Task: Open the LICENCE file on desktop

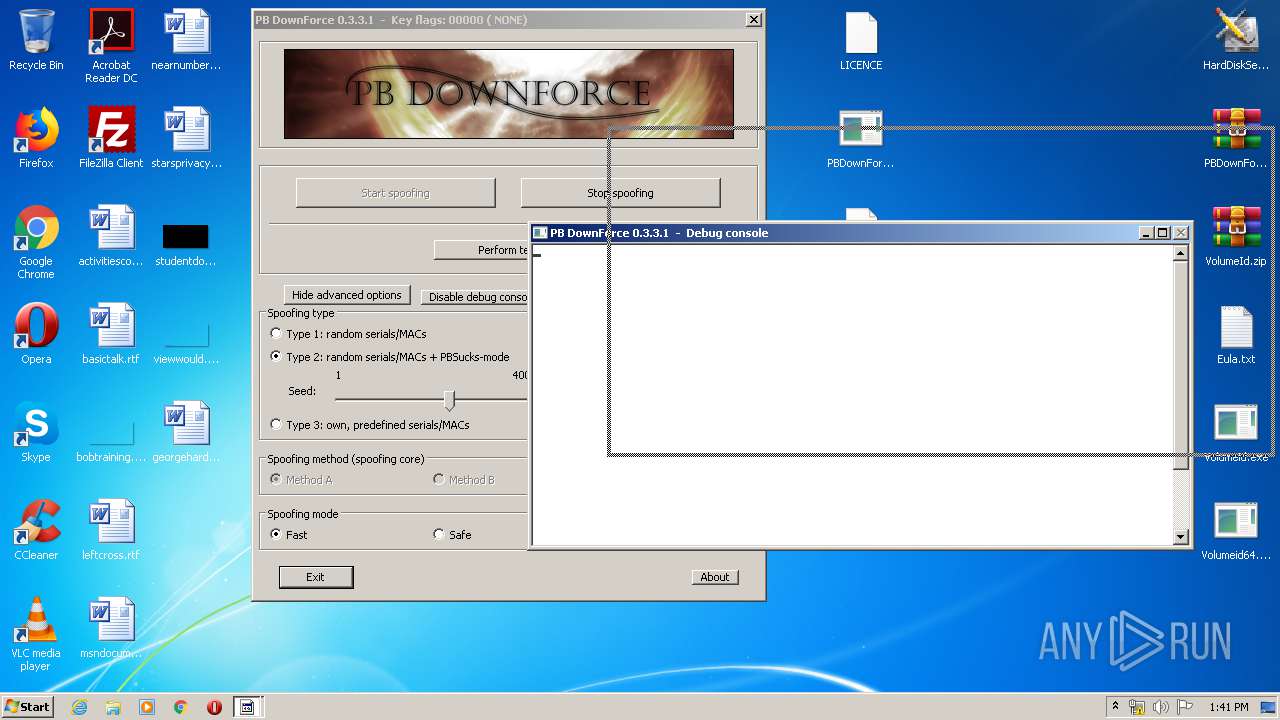Action: (861, 40)
